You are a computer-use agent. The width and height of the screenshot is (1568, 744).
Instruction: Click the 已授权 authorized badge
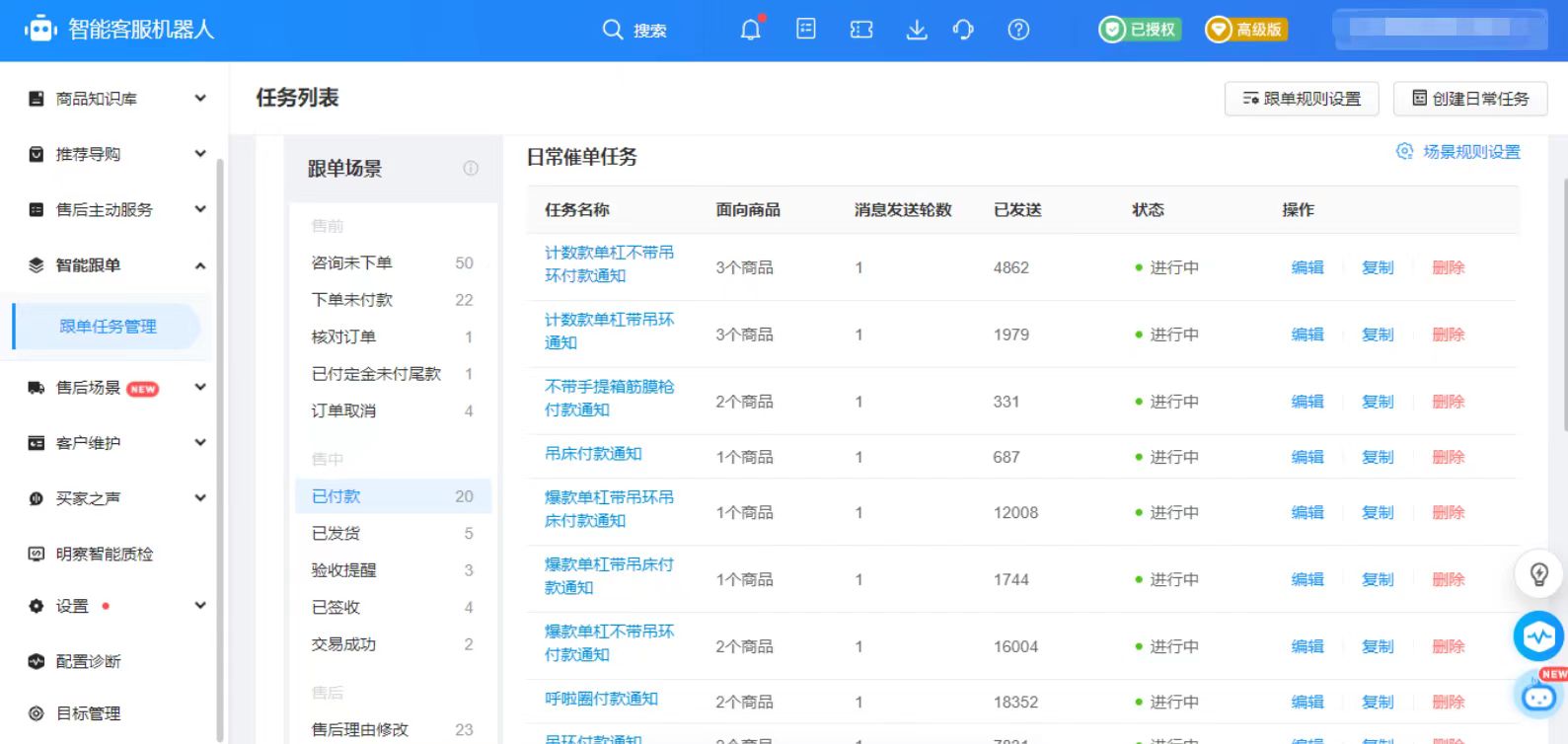[1140, 30]
